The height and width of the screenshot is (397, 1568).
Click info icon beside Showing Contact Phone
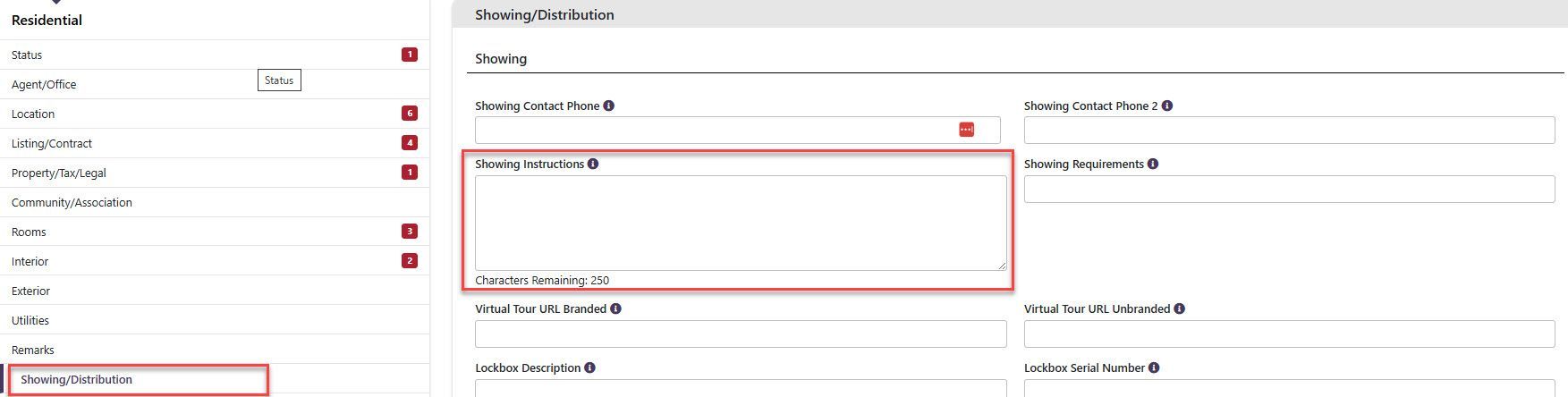[609, 106]
